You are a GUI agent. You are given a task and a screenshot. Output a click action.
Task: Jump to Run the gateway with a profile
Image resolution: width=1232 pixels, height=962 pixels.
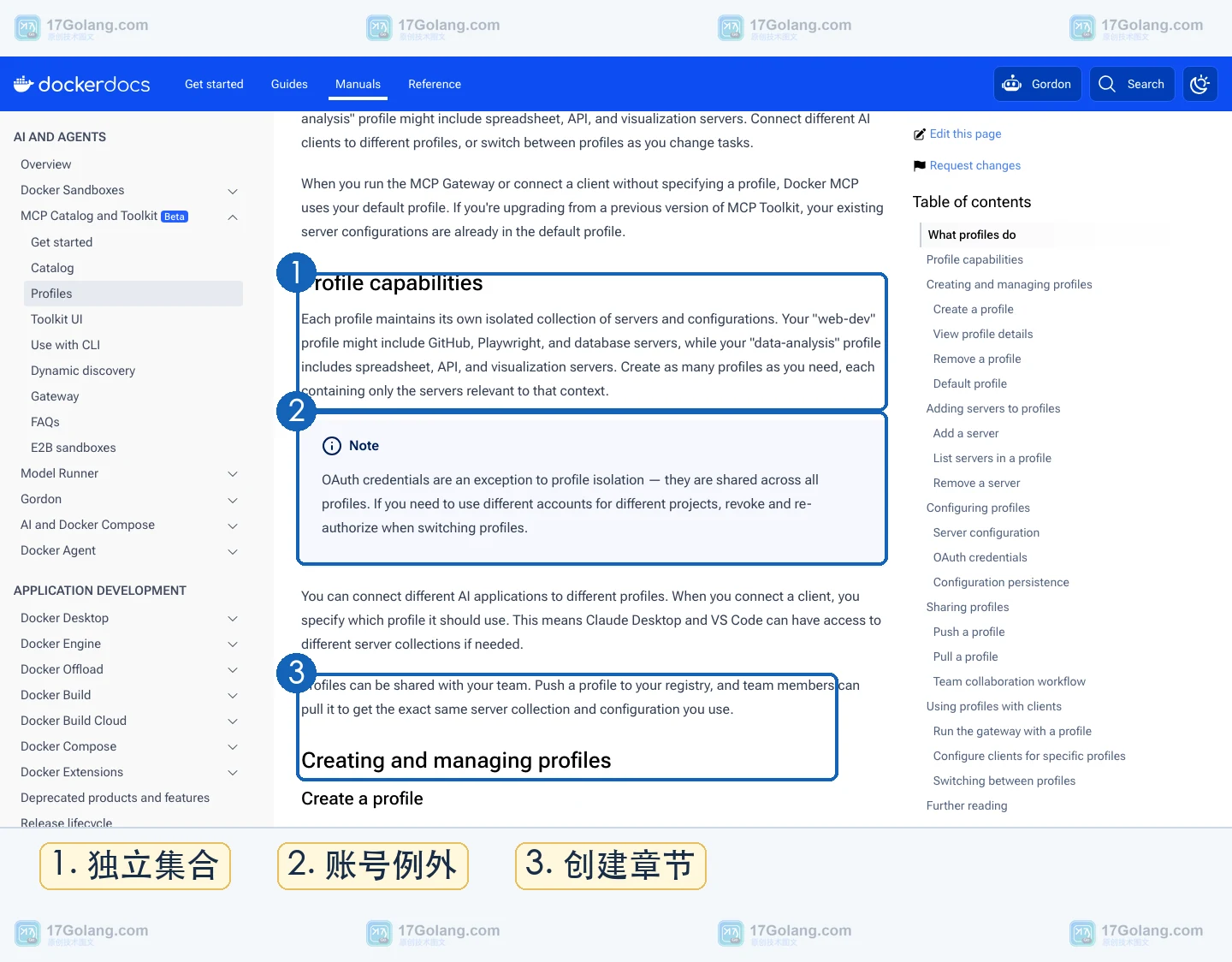1012,731
